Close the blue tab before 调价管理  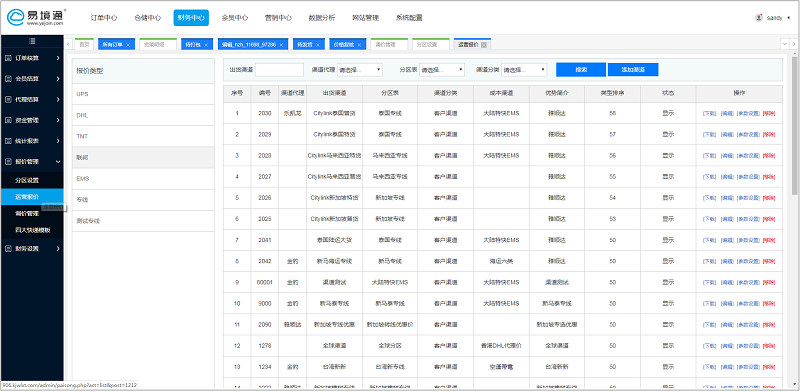click(x=359, y=45)
